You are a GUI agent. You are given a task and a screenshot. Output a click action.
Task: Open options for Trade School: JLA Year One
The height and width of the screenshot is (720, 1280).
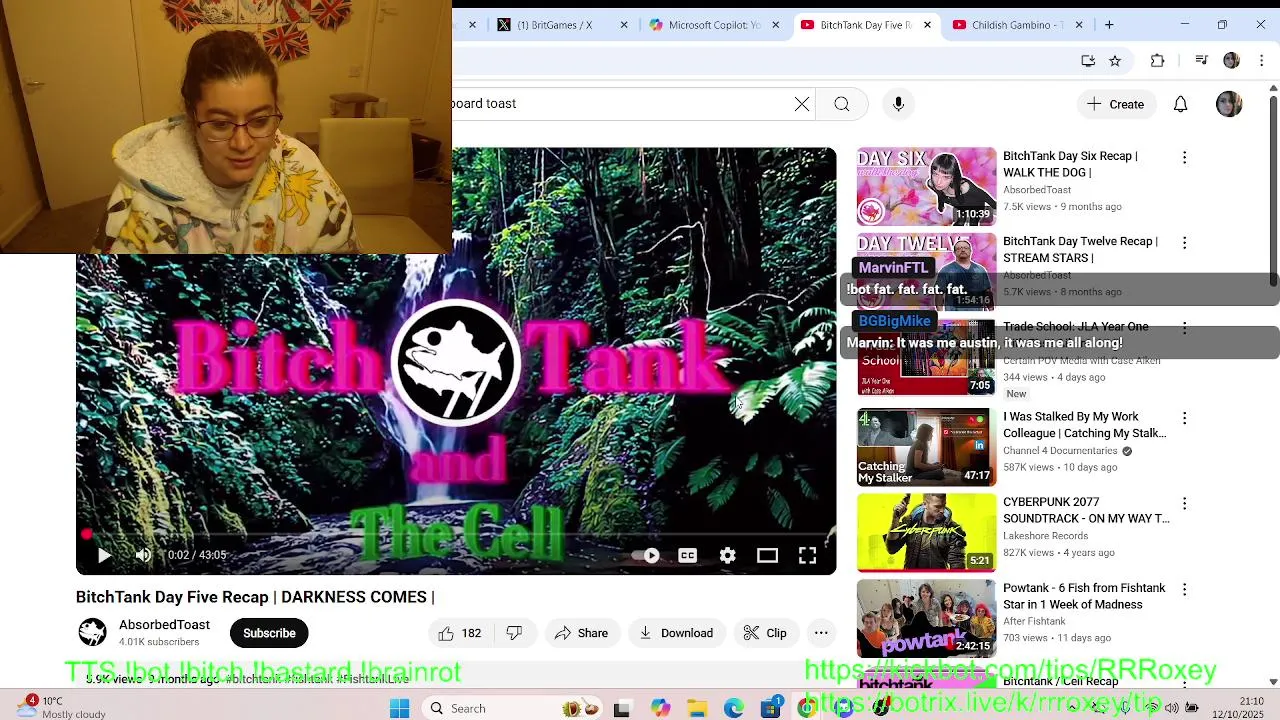1184,328
